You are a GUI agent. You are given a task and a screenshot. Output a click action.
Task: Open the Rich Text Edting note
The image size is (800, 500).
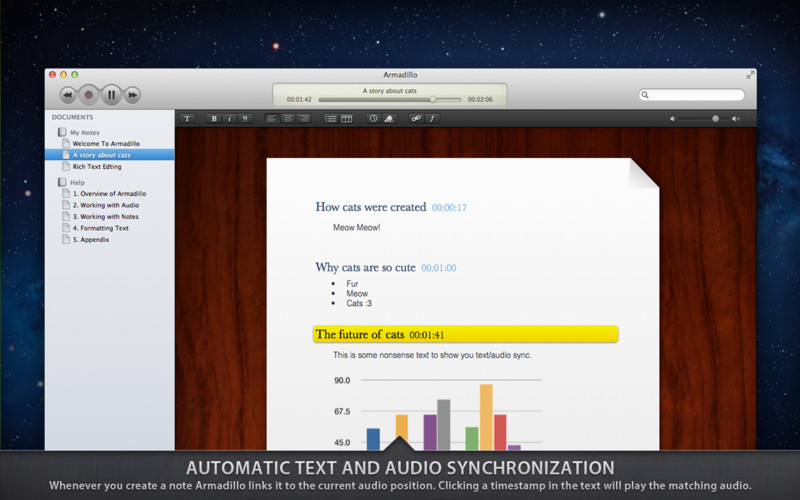click(97, 166)
